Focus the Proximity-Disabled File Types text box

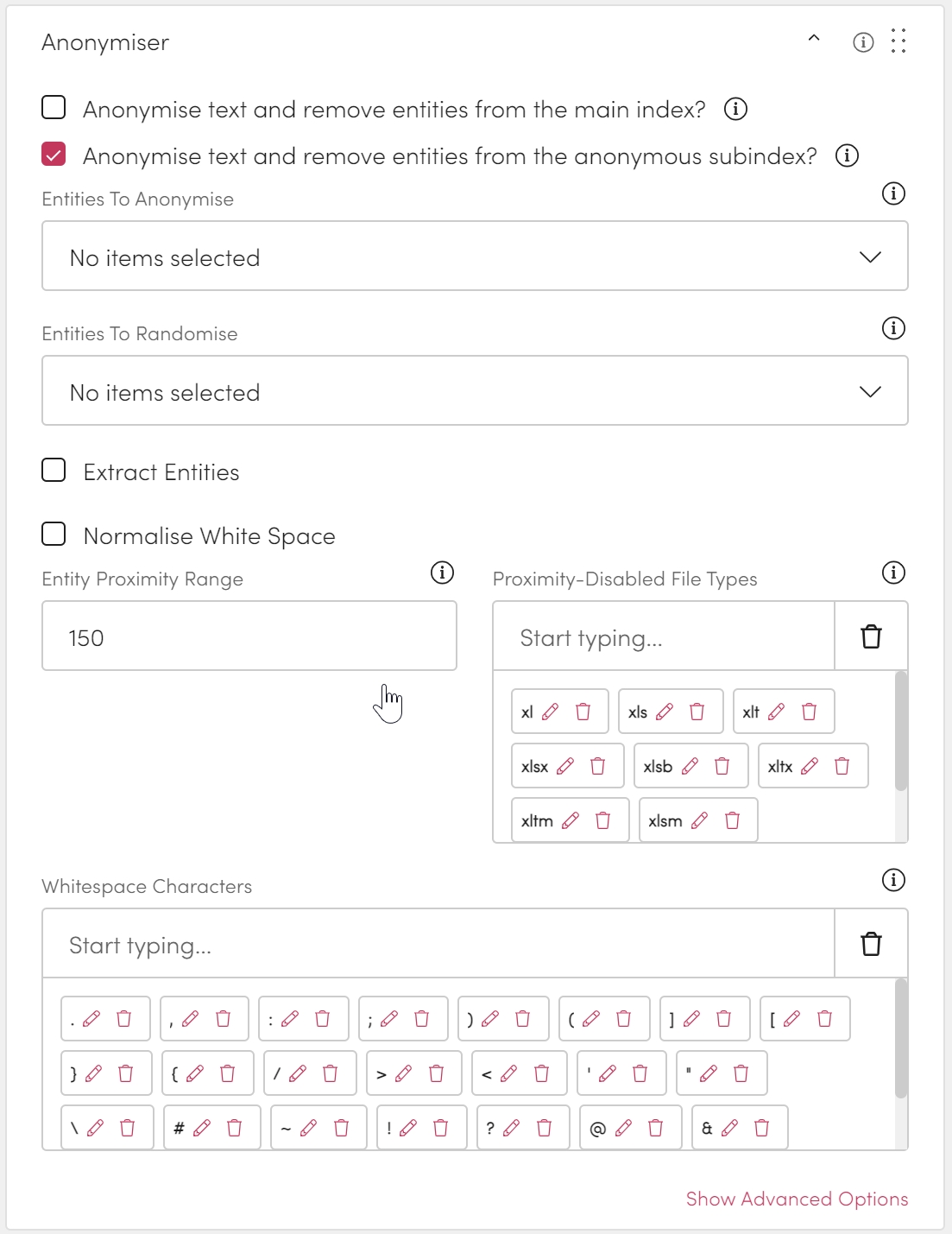coord(663,637)
